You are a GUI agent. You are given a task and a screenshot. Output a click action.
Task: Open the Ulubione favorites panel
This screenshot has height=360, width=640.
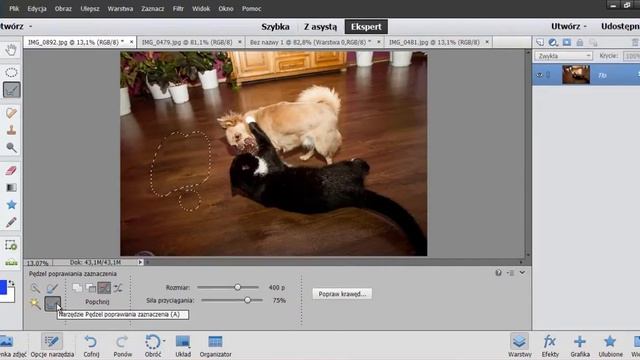click(610, 346)
